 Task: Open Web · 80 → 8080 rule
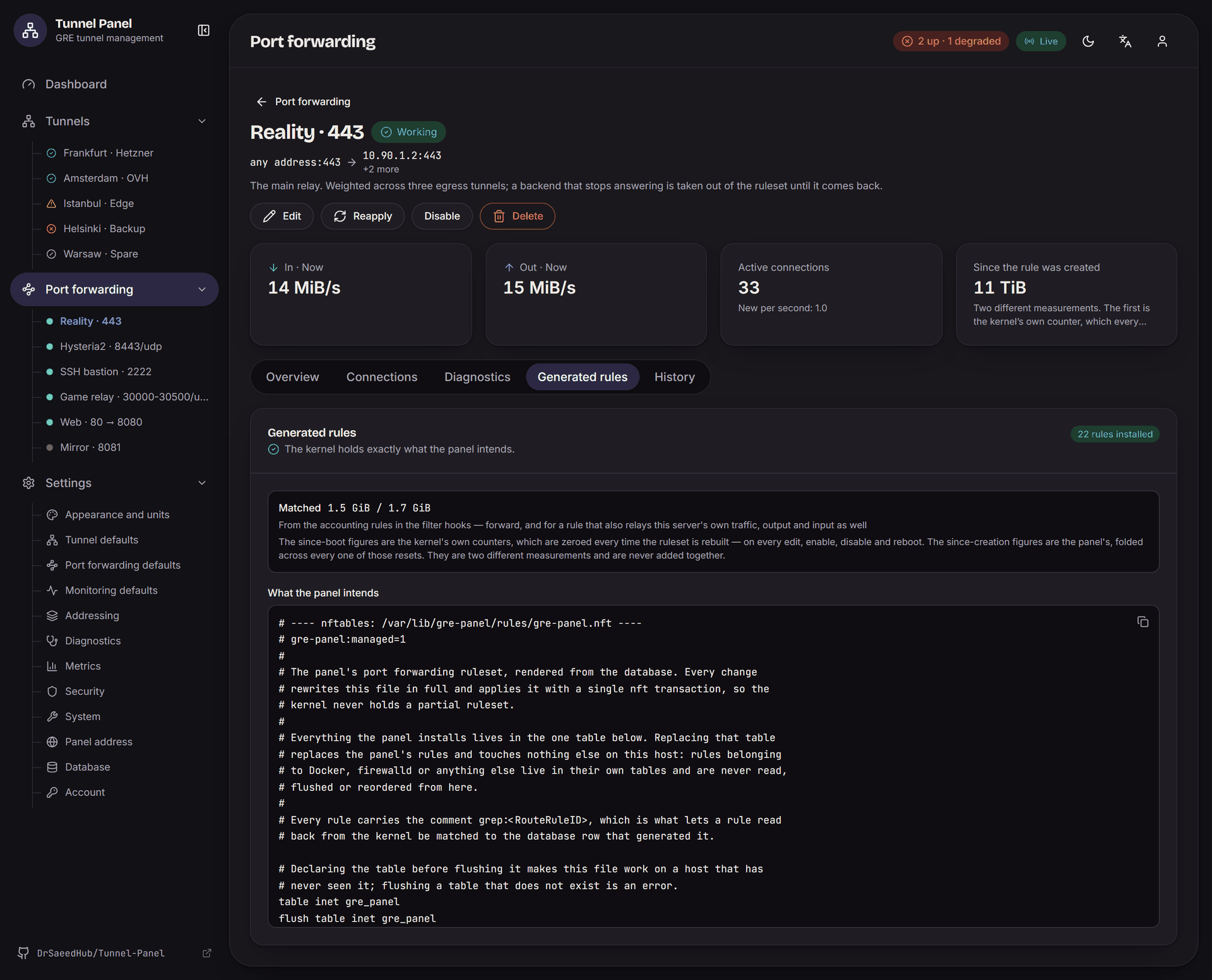[x=101, y=422]
